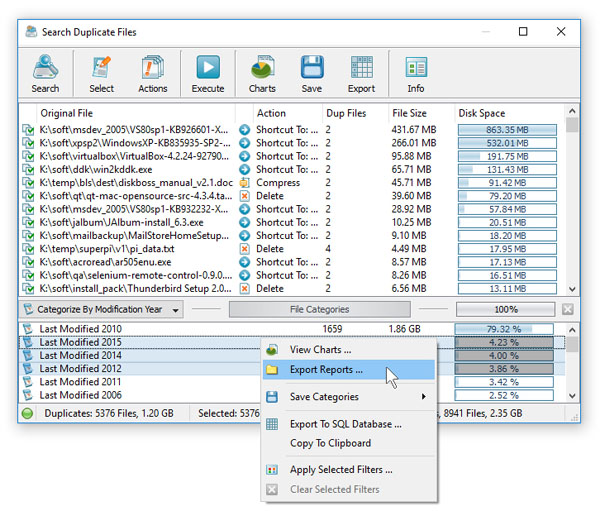Click the Search Duplicate Files title icon

[31, 32]
